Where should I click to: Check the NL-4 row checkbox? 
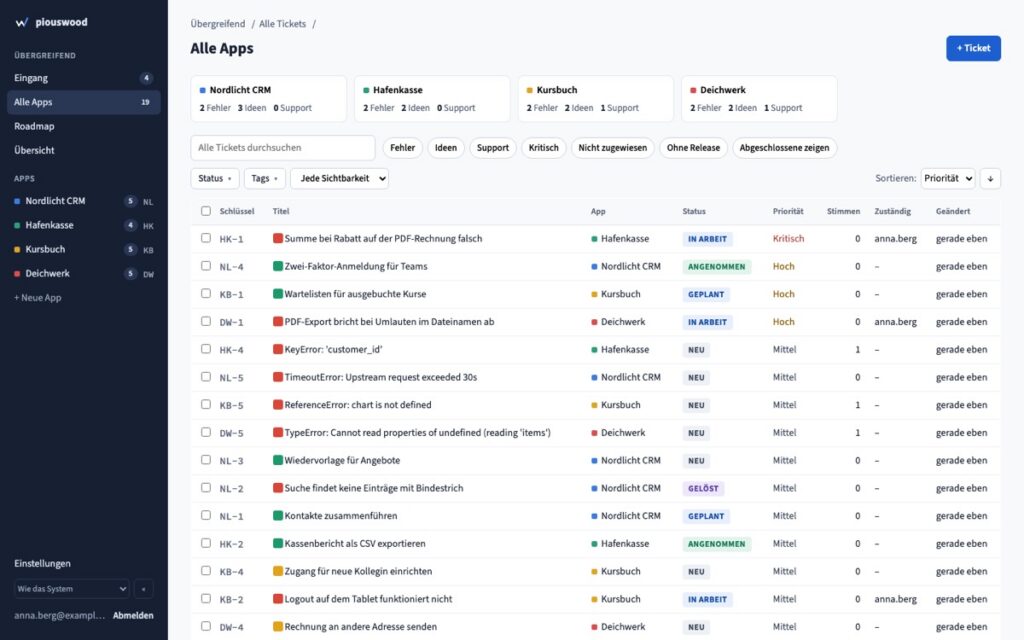click(206, 266)
